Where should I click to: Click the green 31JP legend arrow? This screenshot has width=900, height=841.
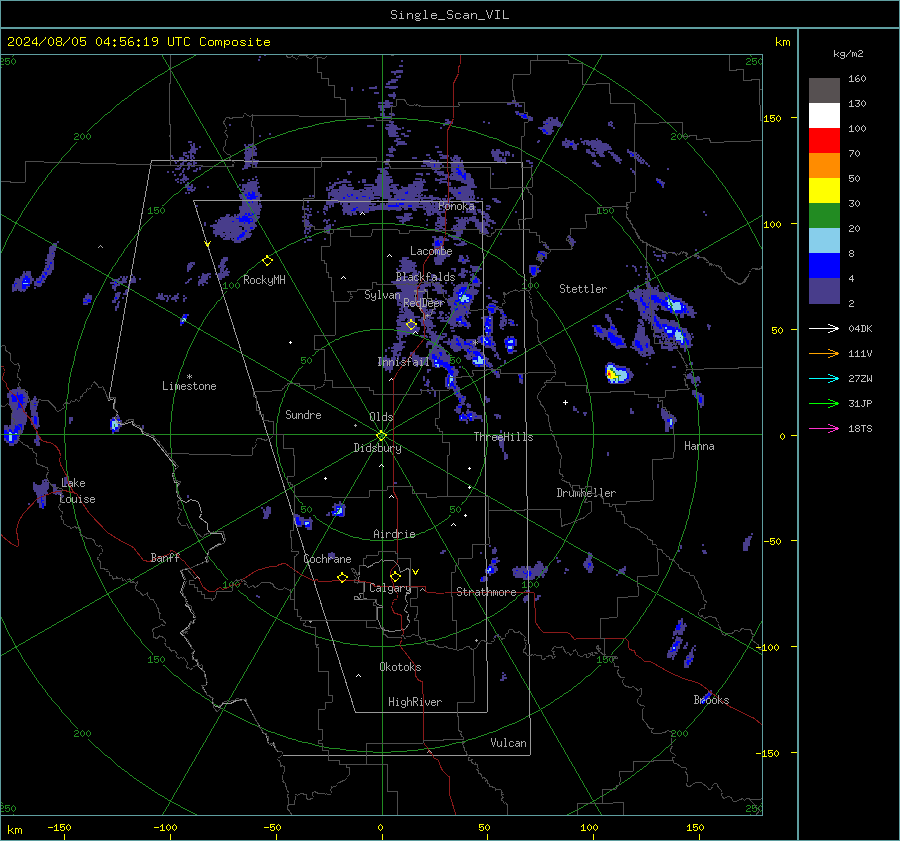tap(824, 404)
